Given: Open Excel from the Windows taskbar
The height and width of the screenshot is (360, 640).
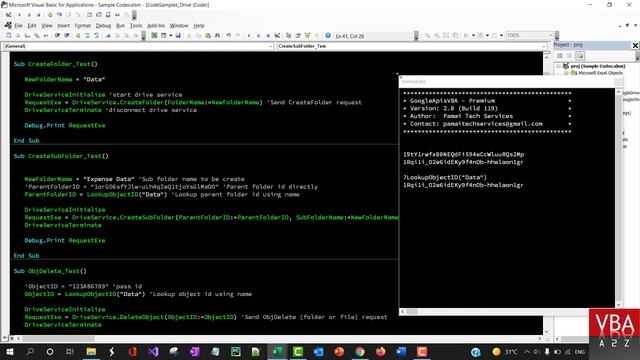Looking at the screenshot, I should pyautogui.click(x=278, y=351).
